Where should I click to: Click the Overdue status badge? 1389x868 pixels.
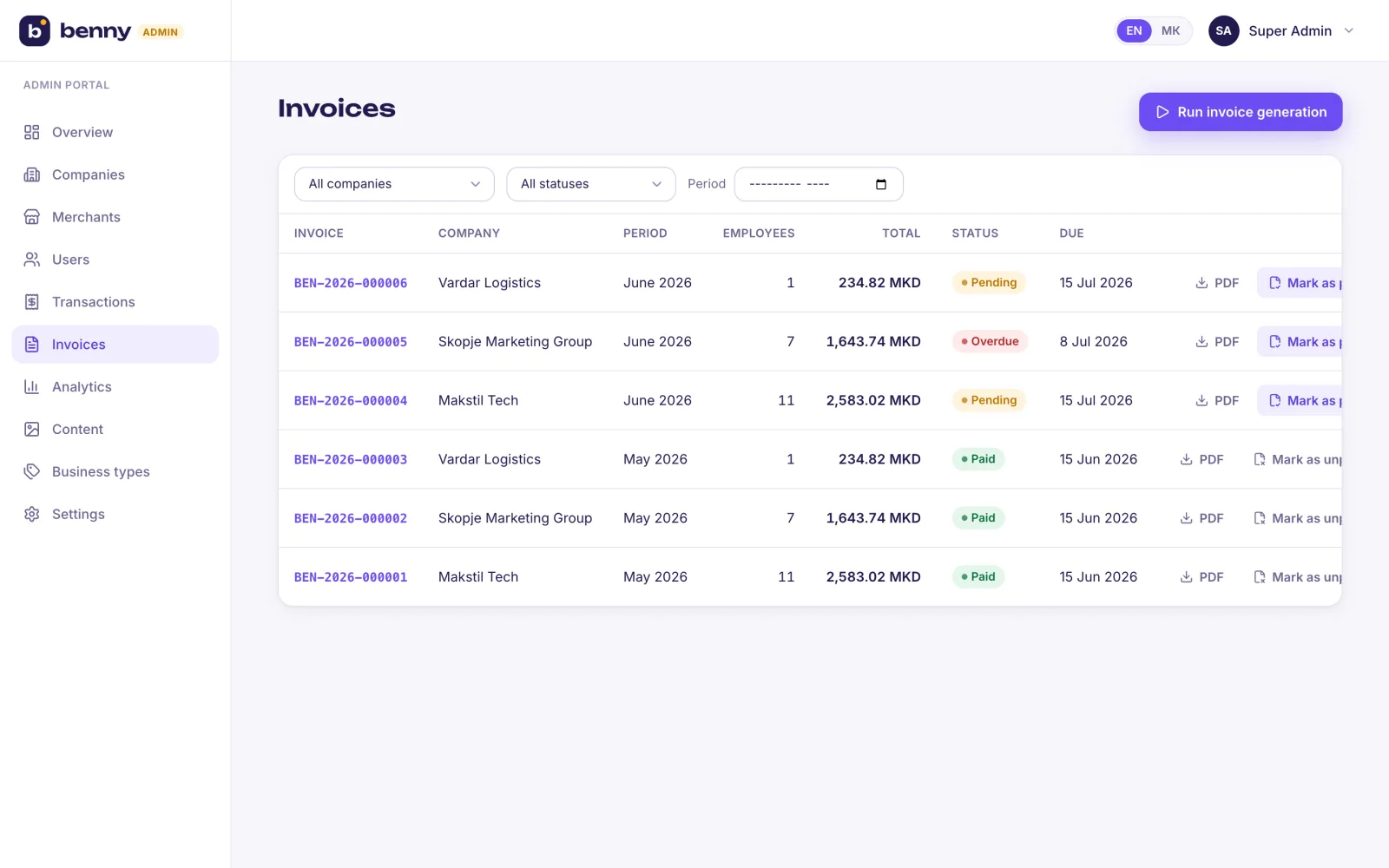(x=990, y=342)
